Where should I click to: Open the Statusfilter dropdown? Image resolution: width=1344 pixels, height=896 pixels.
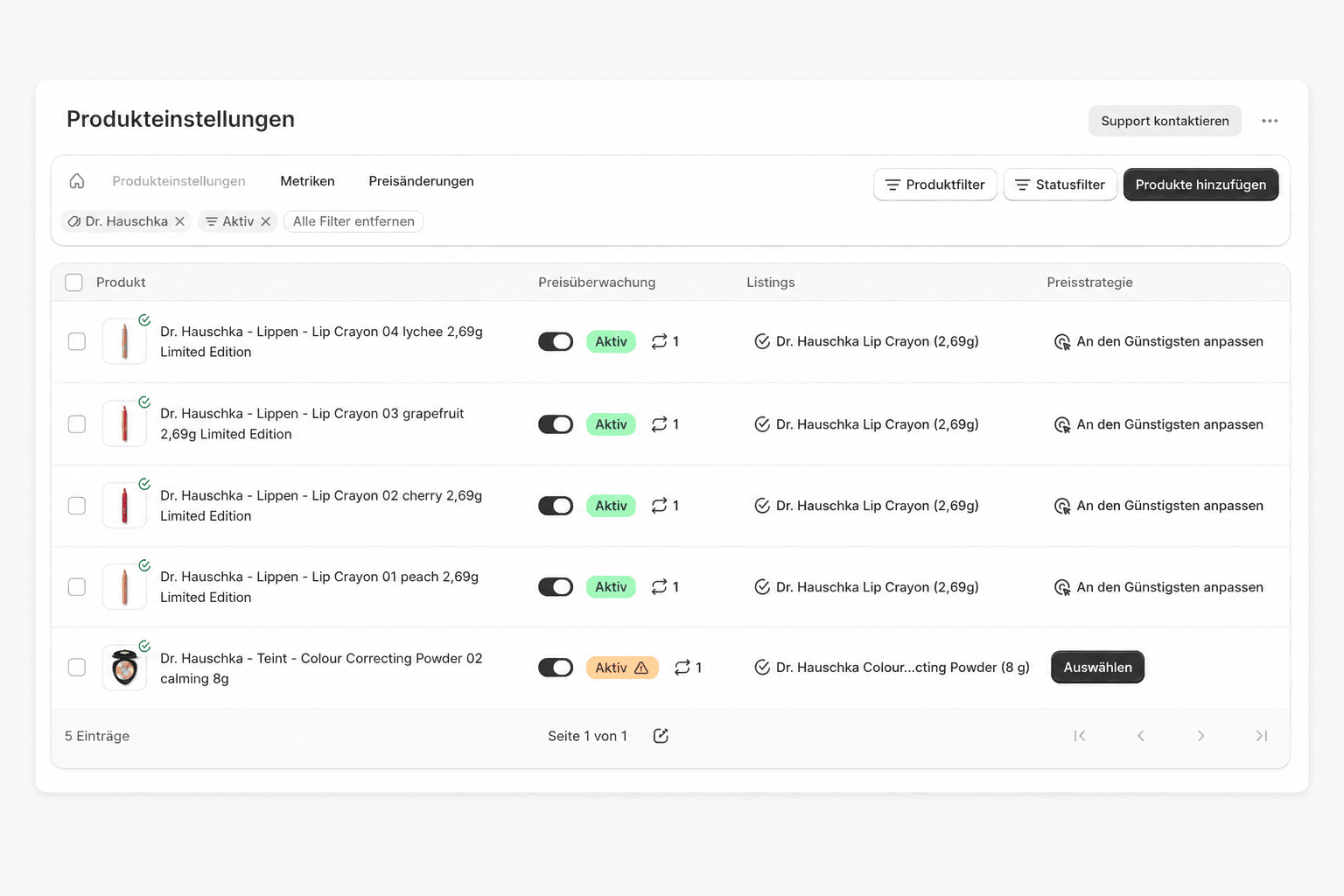point(1060,185)
